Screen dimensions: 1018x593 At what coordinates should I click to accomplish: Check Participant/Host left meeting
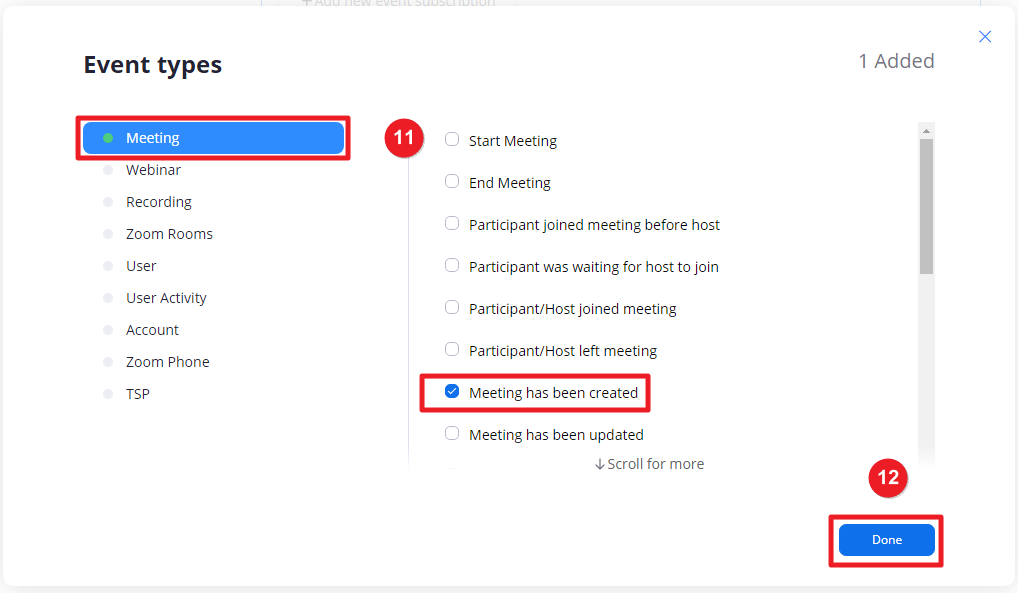[452, 350]
